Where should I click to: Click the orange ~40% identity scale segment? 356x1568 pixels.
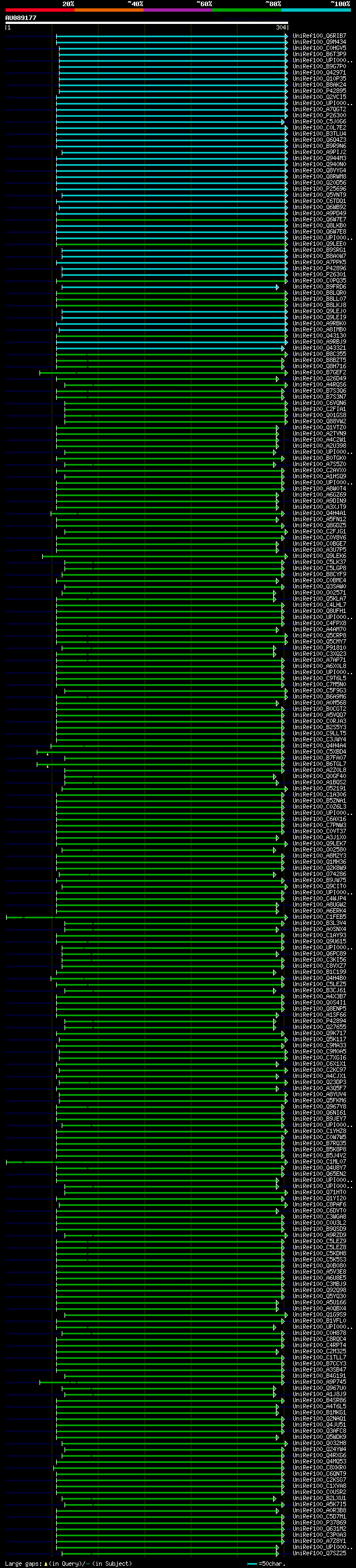[x=109, y=10]
